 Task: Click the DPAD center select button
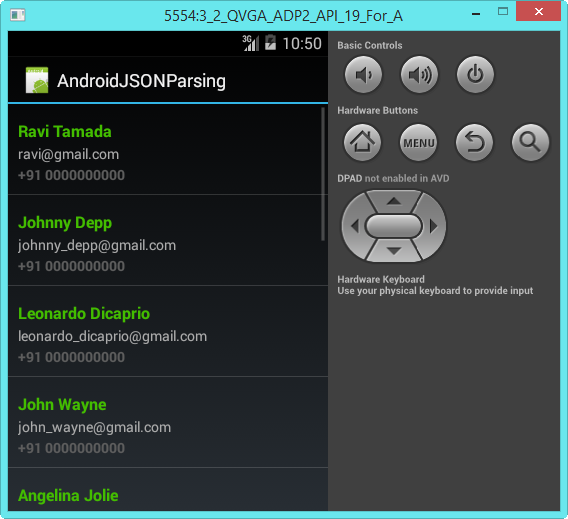394,226
